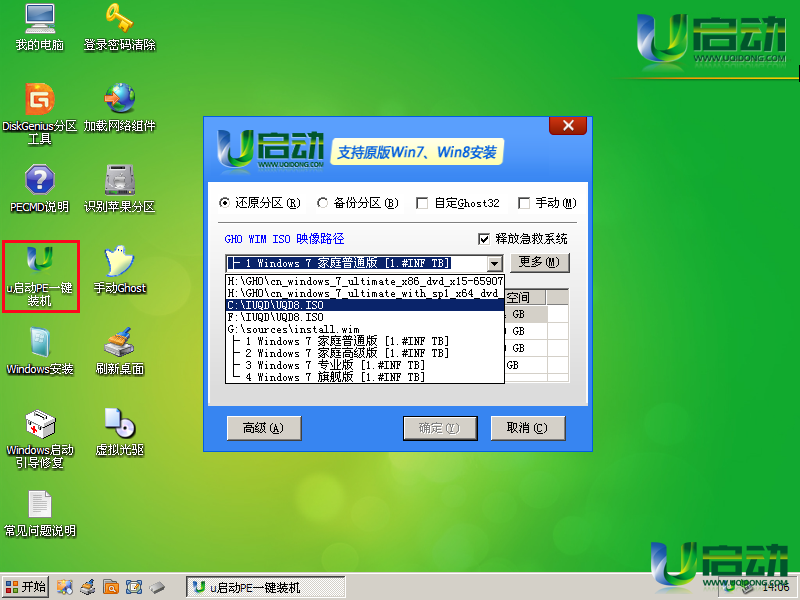
Task: Open the 我的电脑 desktop icon
Action: (x=40, y=28)
